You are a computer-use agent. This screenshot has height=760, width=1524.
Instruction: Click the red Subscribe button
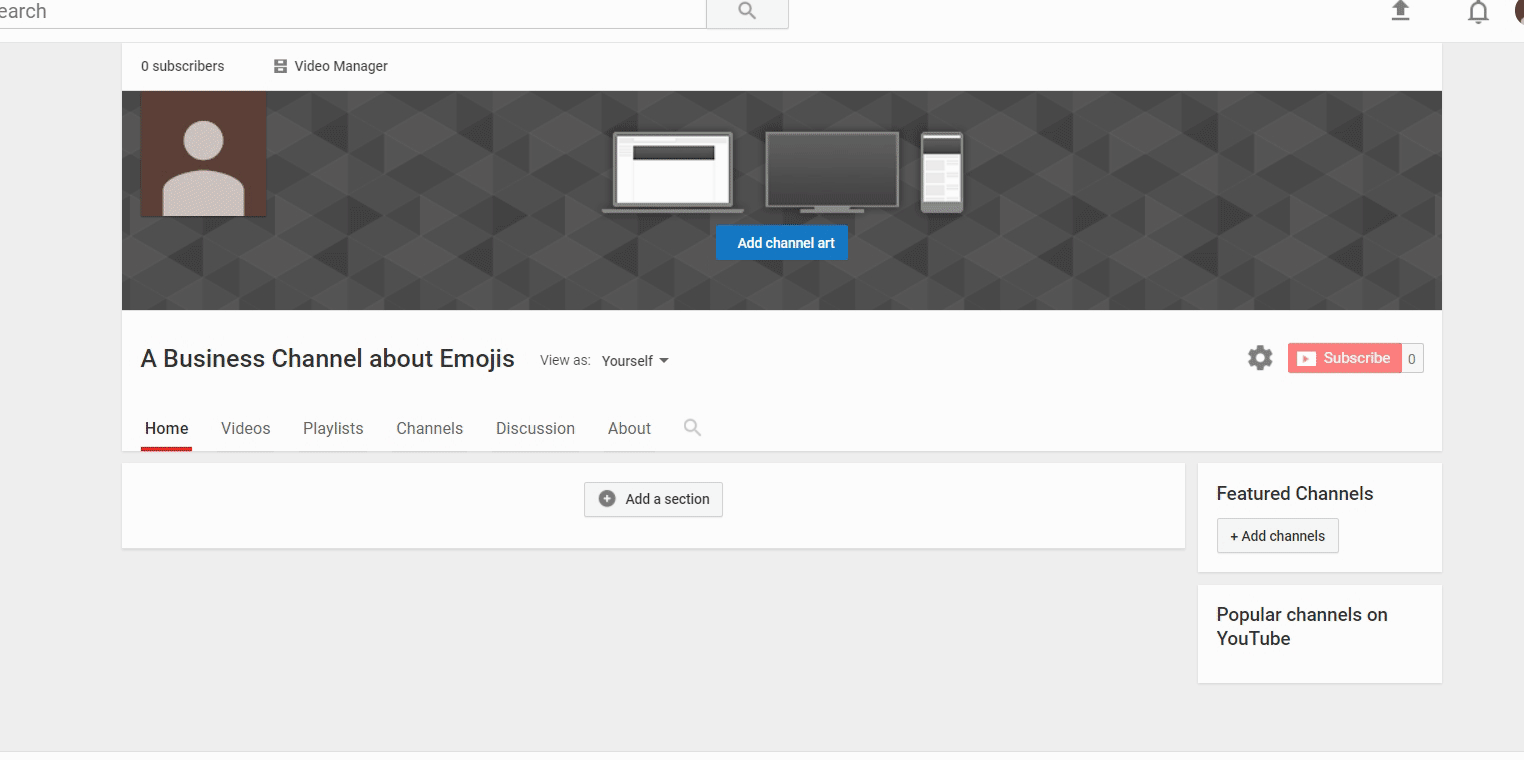(x=1344, y=358)
